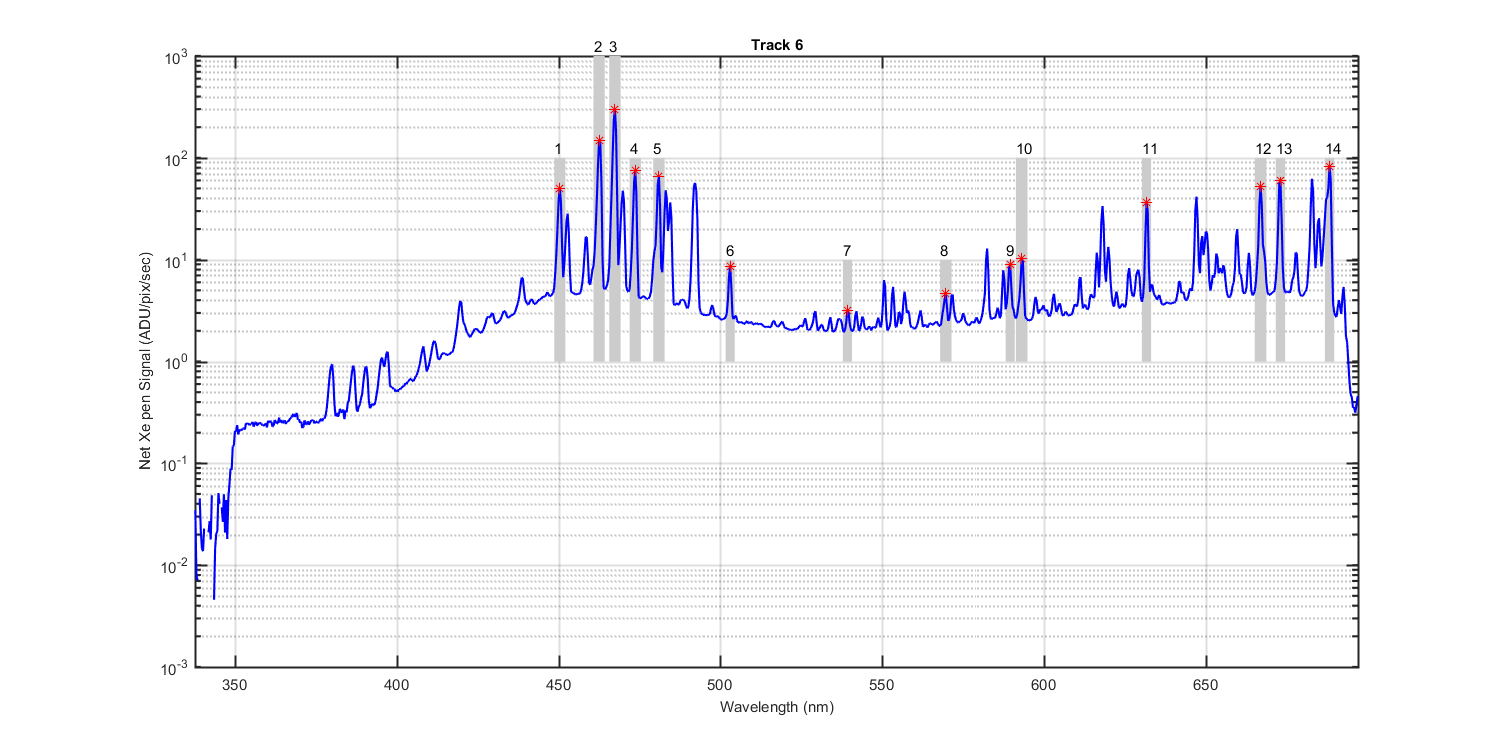The image size is (1500, 750).
Task: Click the 550 x-axis tick label
Action: coord(882,686)
